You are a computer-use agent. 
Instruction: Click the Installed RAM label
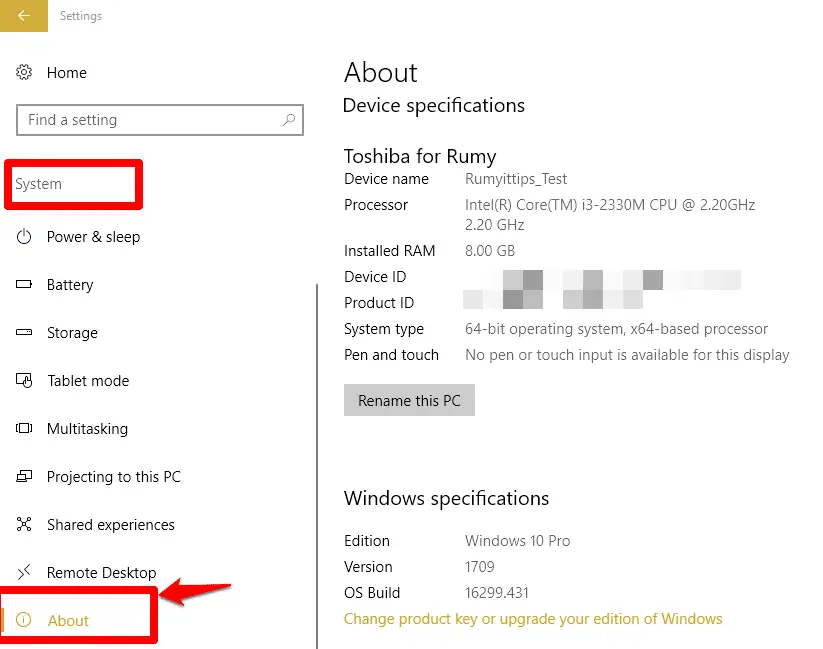[x=389, y=251]
